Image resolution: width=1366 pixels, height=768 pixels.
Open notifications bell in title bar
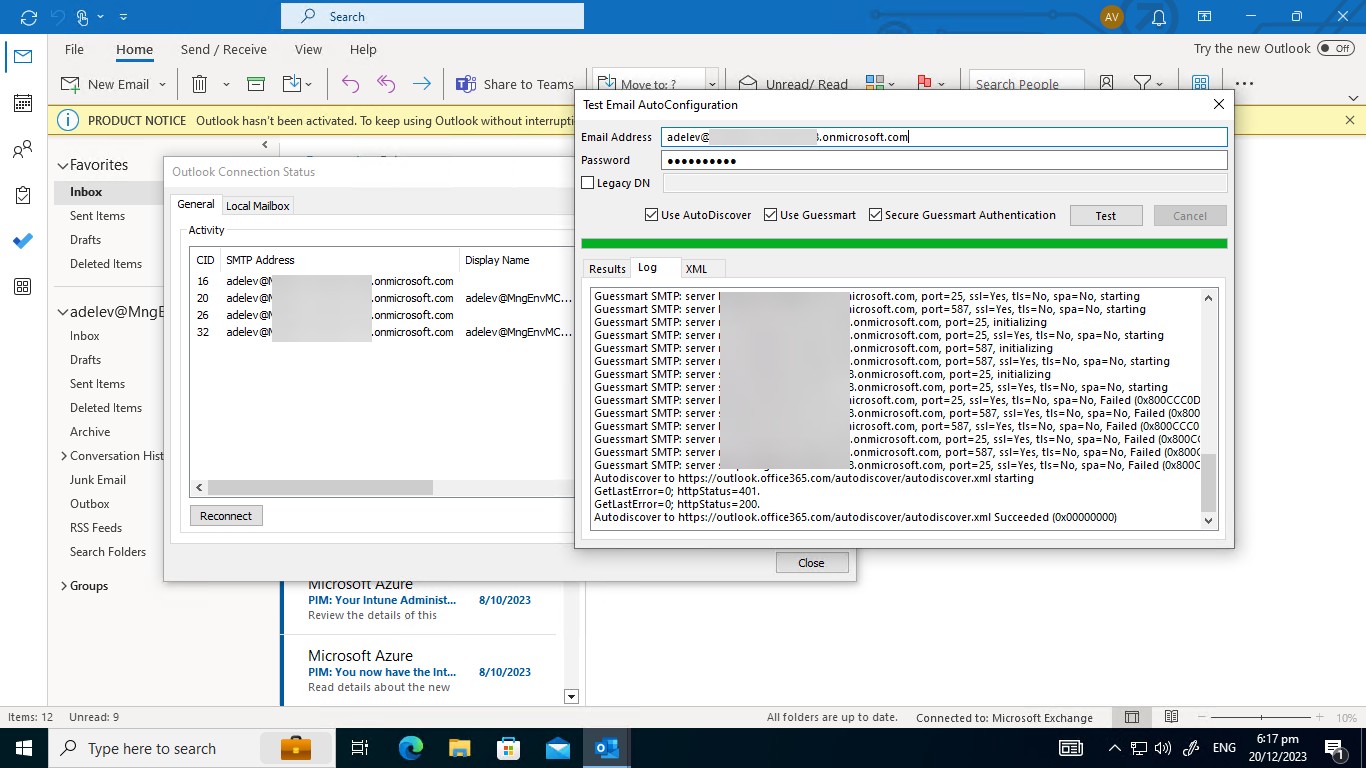tap(1159, 17)
